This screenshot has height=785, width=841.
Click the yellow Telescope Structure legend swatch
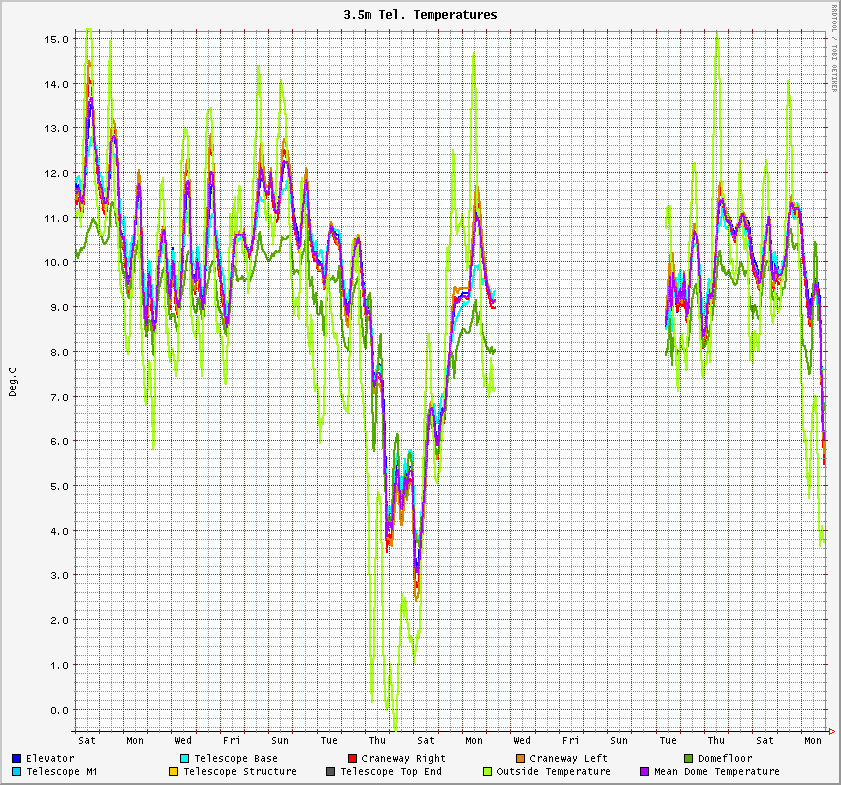click(173, 771)
